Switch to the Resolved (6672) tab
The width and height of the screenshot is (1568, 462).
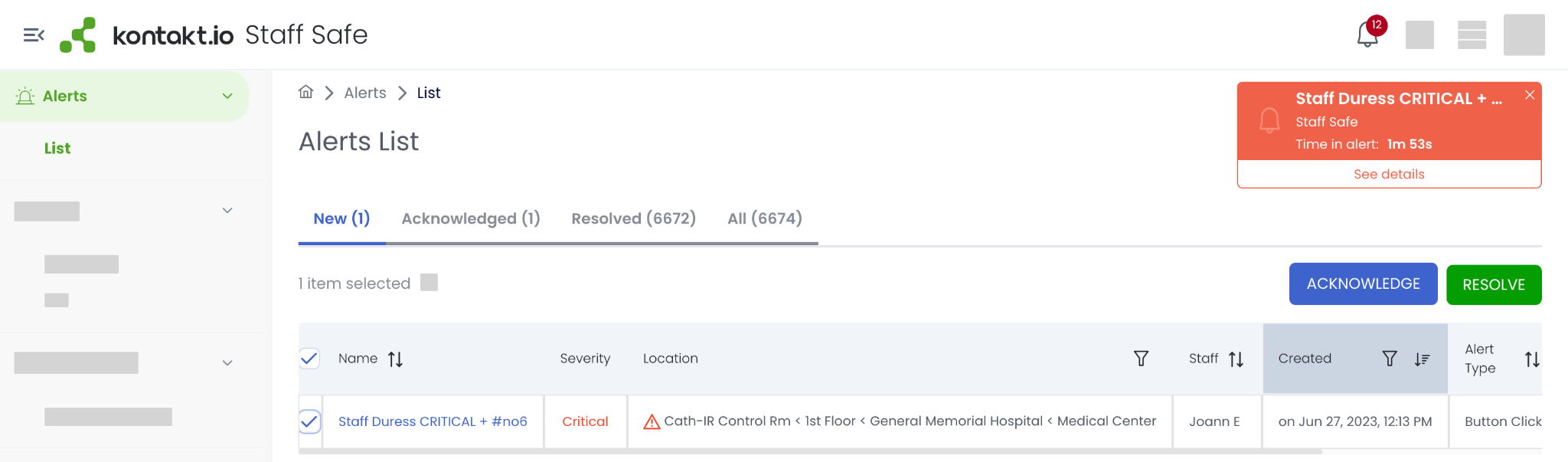[x=634, y=218]
